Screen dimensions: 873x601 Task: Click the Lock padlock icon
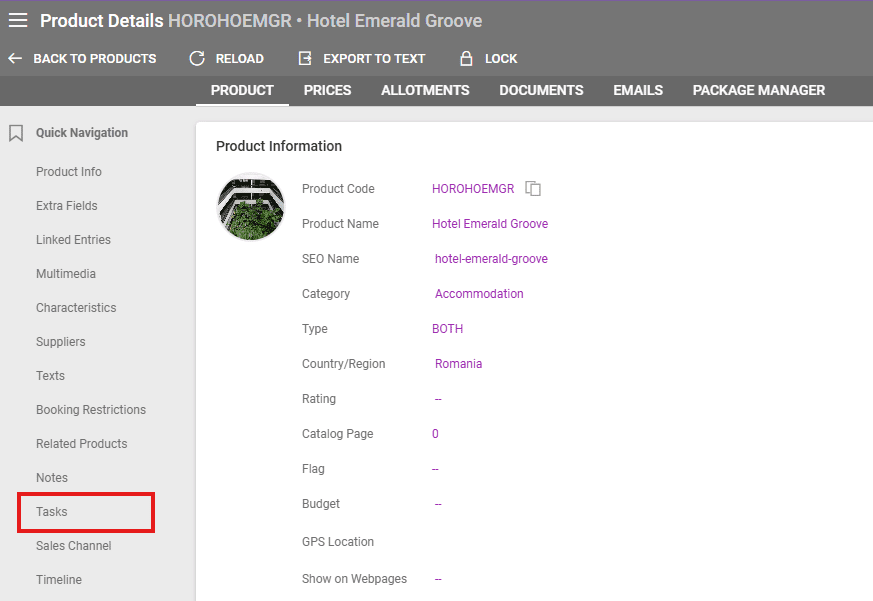click(466, 59)
